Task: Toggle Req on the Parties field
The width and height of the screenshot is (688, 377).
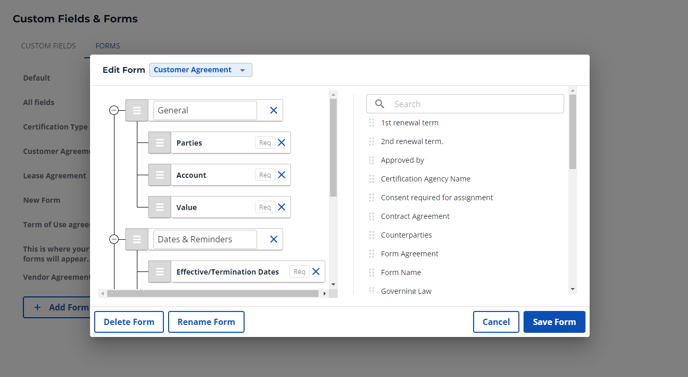Action: point(265,143)
